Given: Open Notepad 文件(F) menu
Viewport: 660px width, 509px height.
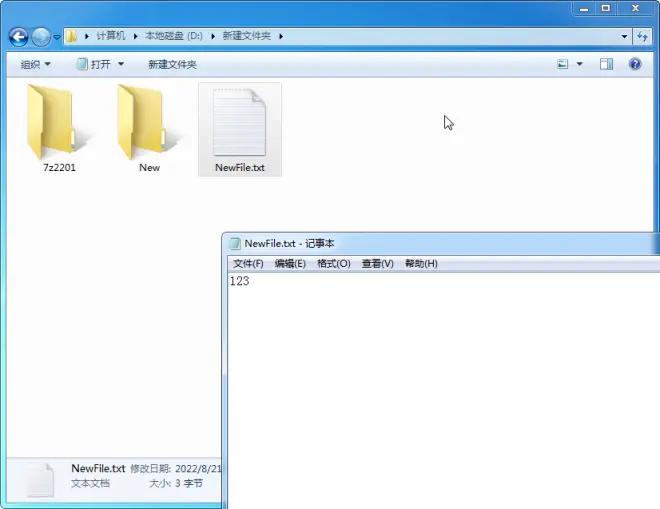Looking at the screenshot, I should pos(248,264).
